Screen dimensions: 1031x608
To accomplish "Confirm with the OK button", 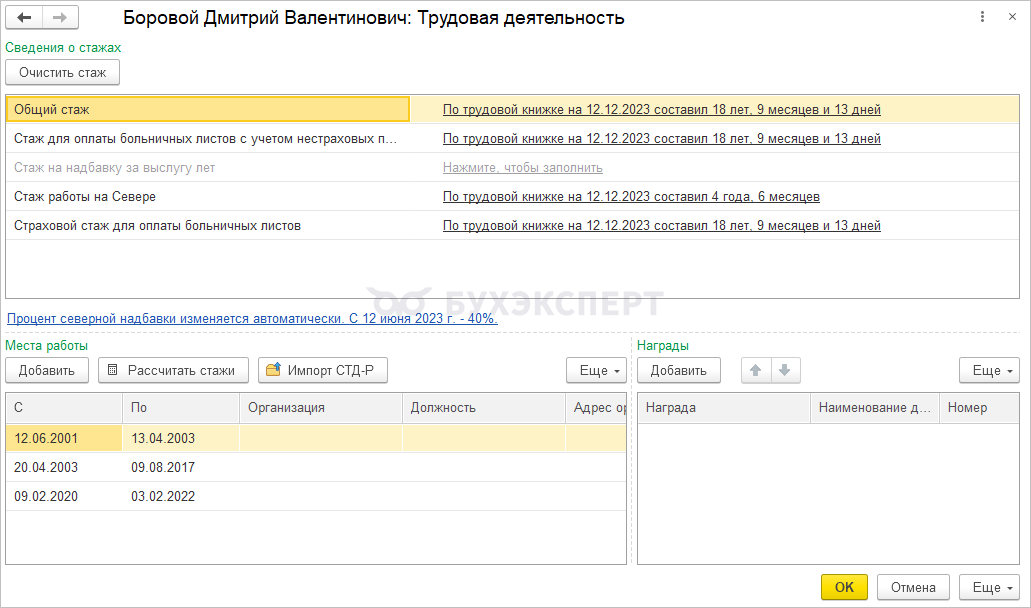I will 844,588.
